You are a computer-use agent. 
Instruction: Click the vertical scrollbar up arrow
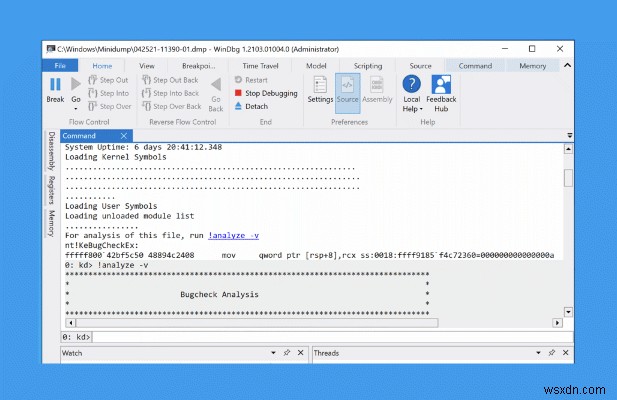568,149
